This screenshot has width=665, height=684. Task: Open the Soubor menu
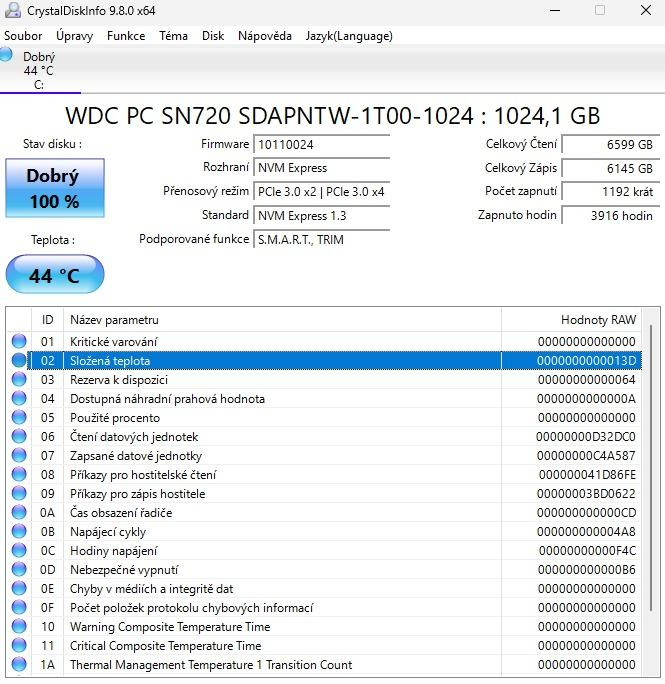[x=23, y=36]
